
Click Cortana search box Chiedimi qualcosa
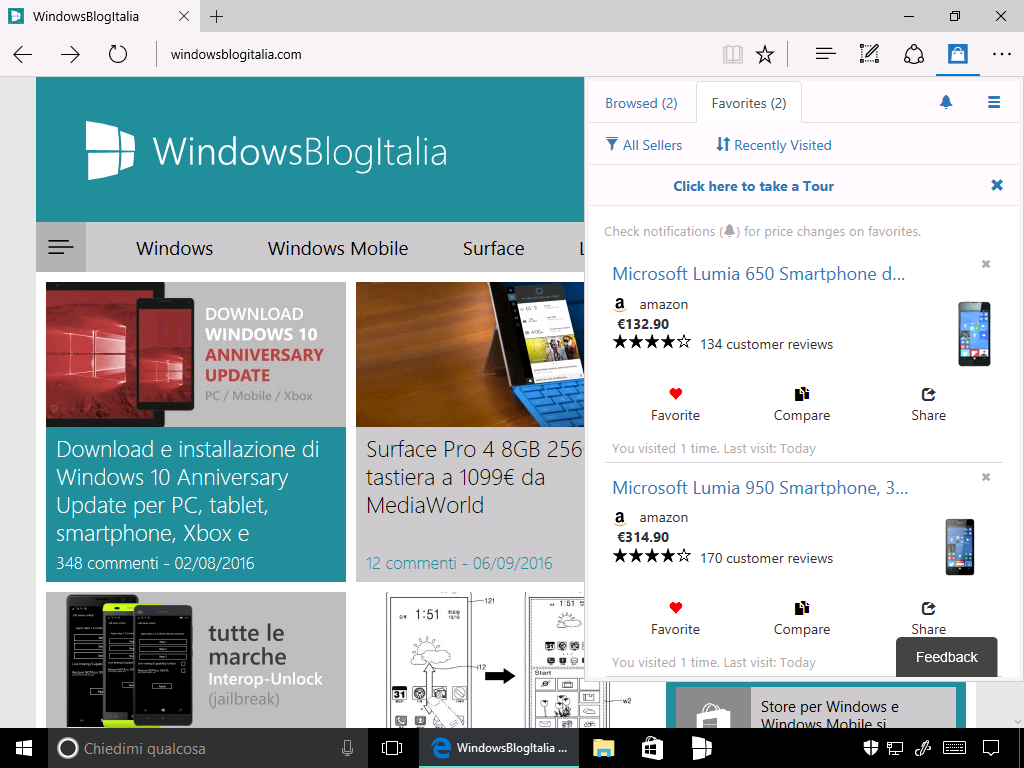[x=207, y=748]
